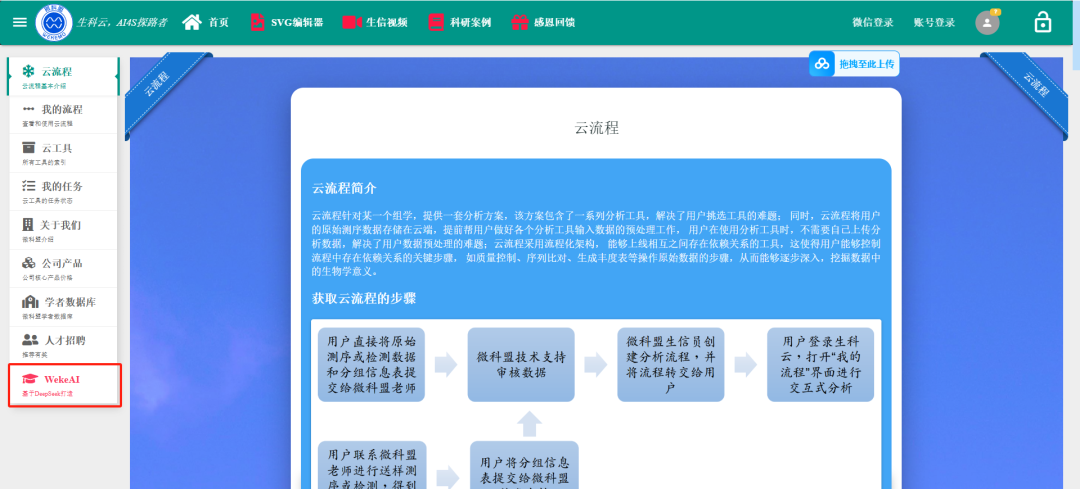Click the gray user avatar icon
The width and height of the screenshot is (1080, 489).
pyautogui.click(x=987, y=23)
